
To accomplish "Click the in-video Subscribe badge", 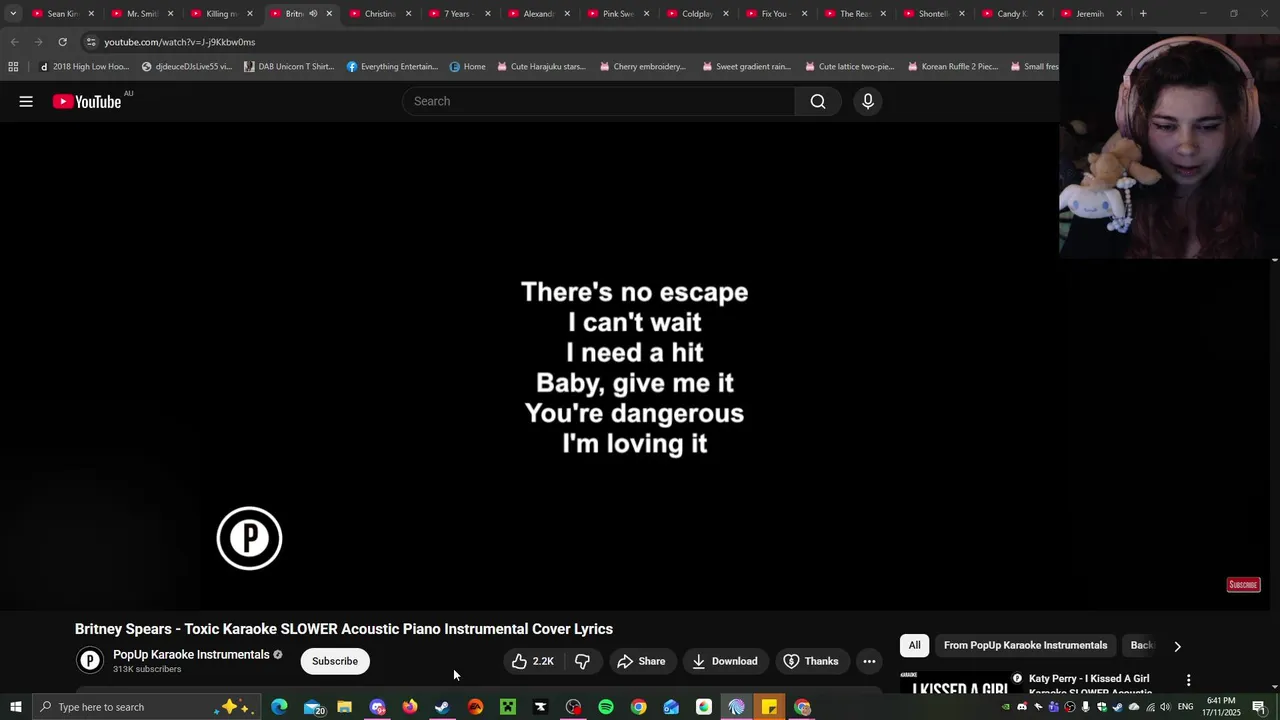I will [x=1243, y=585].
